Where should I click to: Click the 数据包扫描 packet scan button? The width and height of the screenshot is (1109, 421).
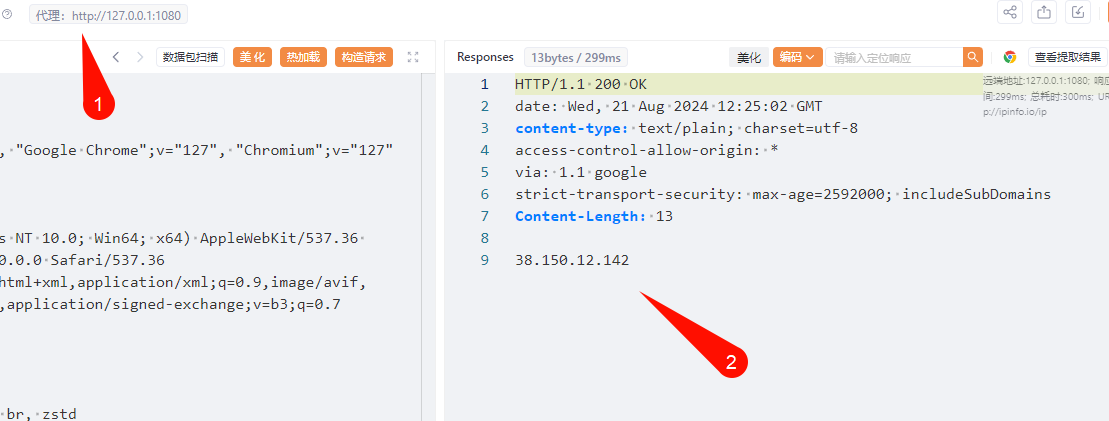coord(191,57)
